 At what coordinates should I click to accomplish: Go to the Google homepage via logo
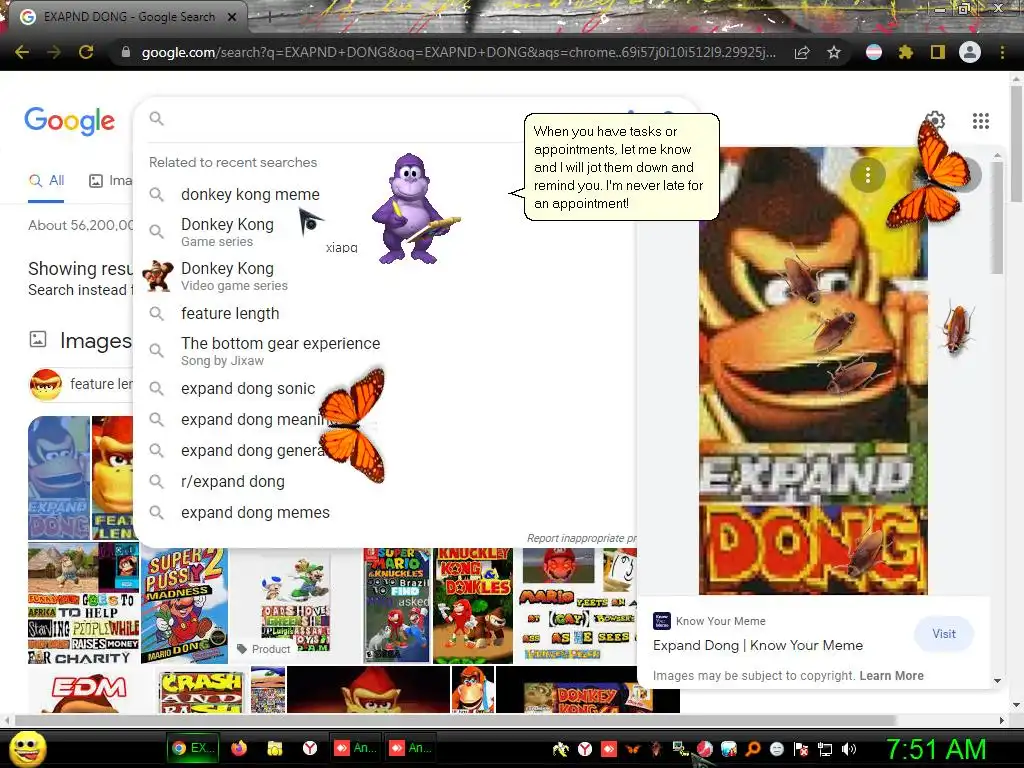[x=70, y=121]
